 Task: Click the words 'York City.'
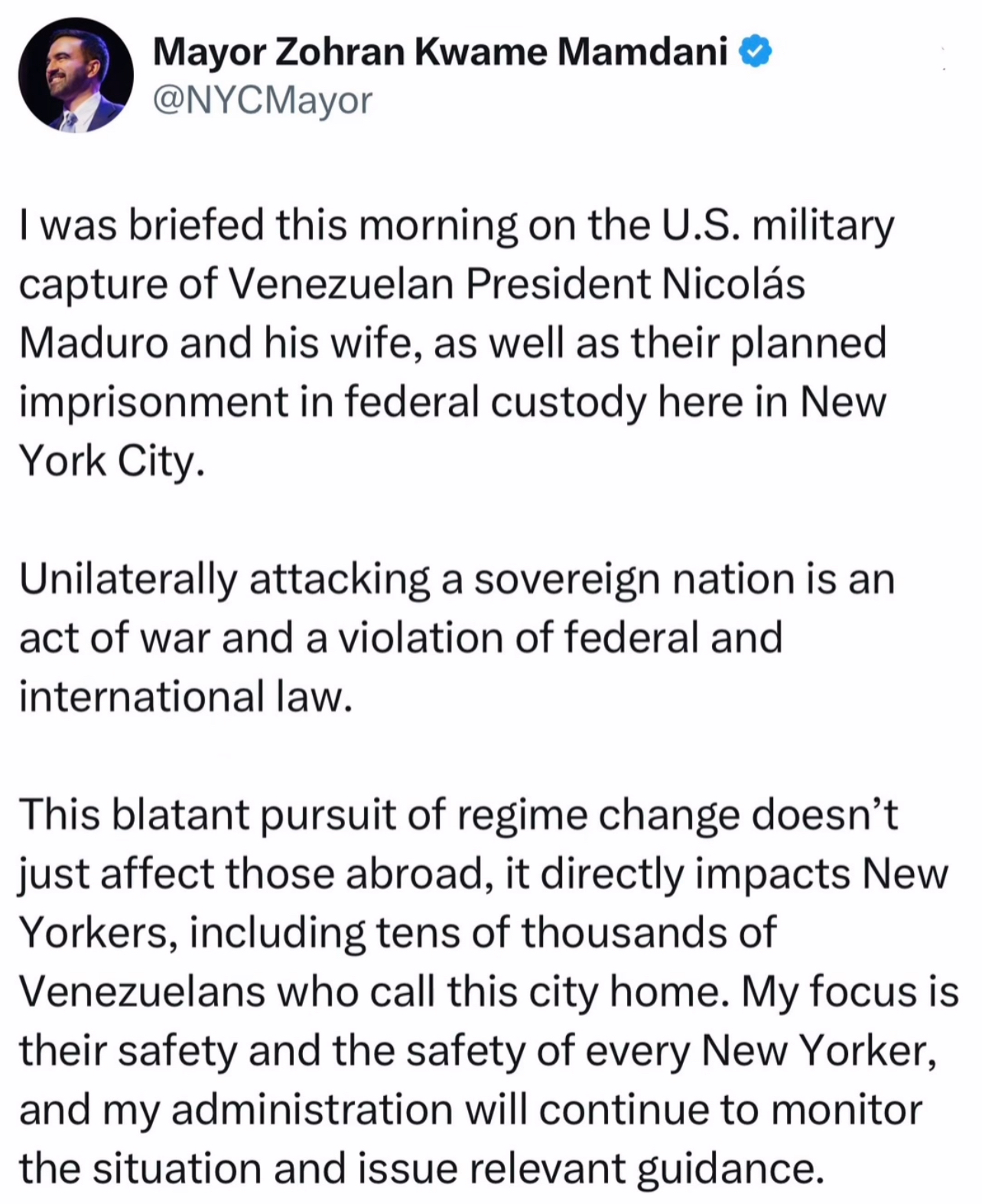coord(112,460)
